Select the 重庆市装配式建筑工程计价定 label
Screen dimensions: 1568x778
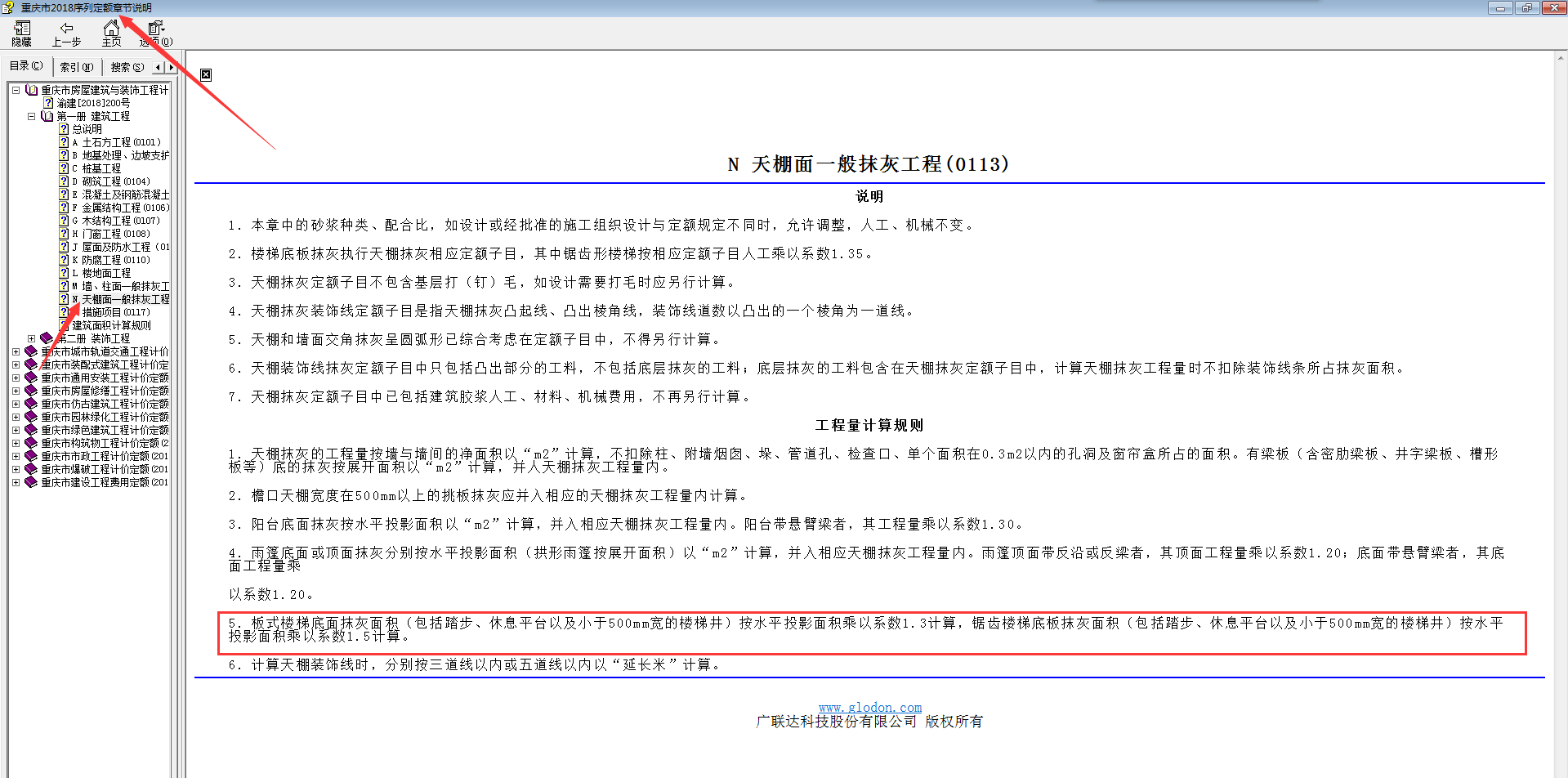(105, 364)
